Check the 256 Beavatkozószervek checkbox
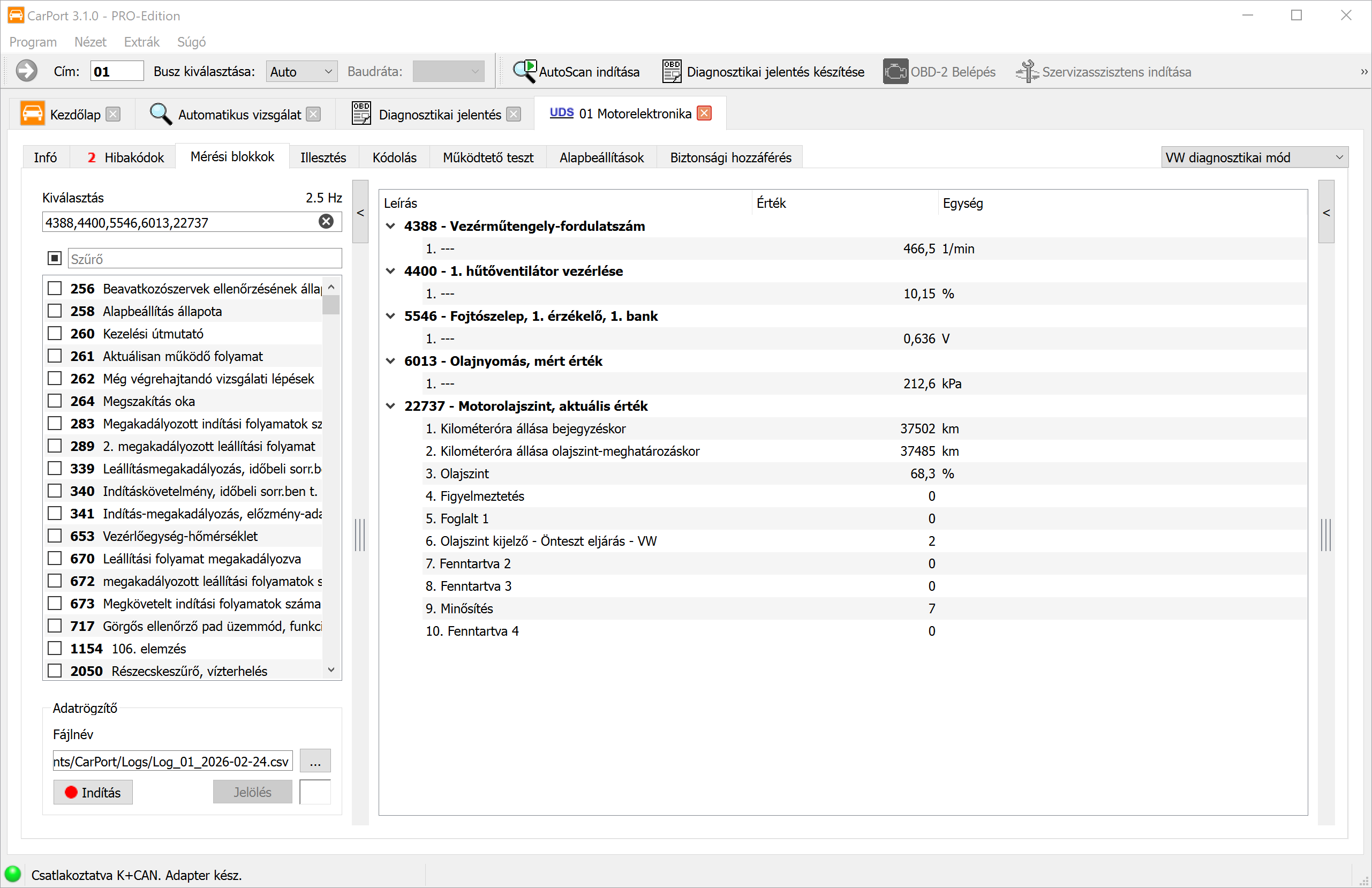Image resolution: width=1372 pixels, height=888 pixels. tap(55, 288)
